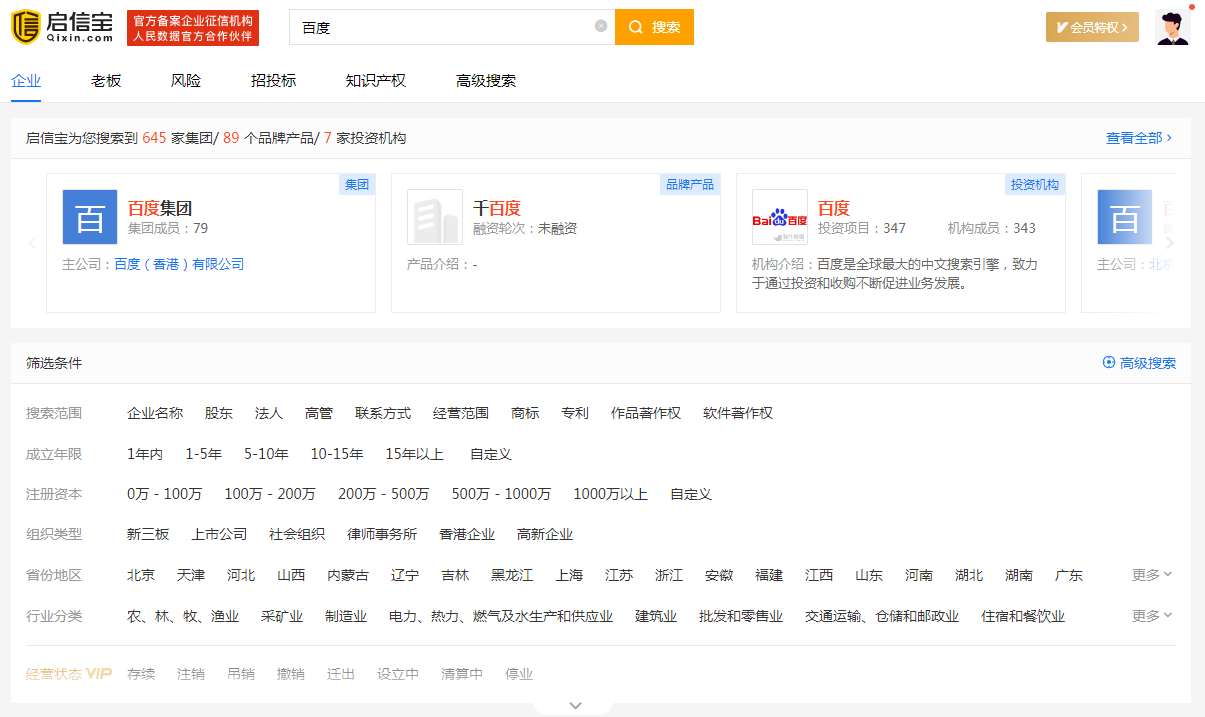Filter search scope by 经营范围
The height and width of the screenshot is (717, 1205).
461,413
